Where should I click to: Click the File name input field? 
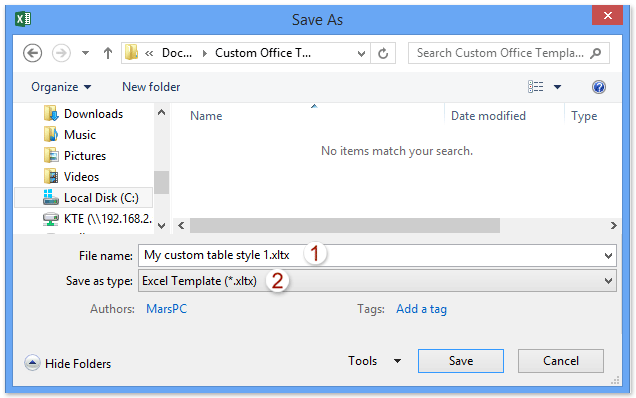[x=377, y=255]
